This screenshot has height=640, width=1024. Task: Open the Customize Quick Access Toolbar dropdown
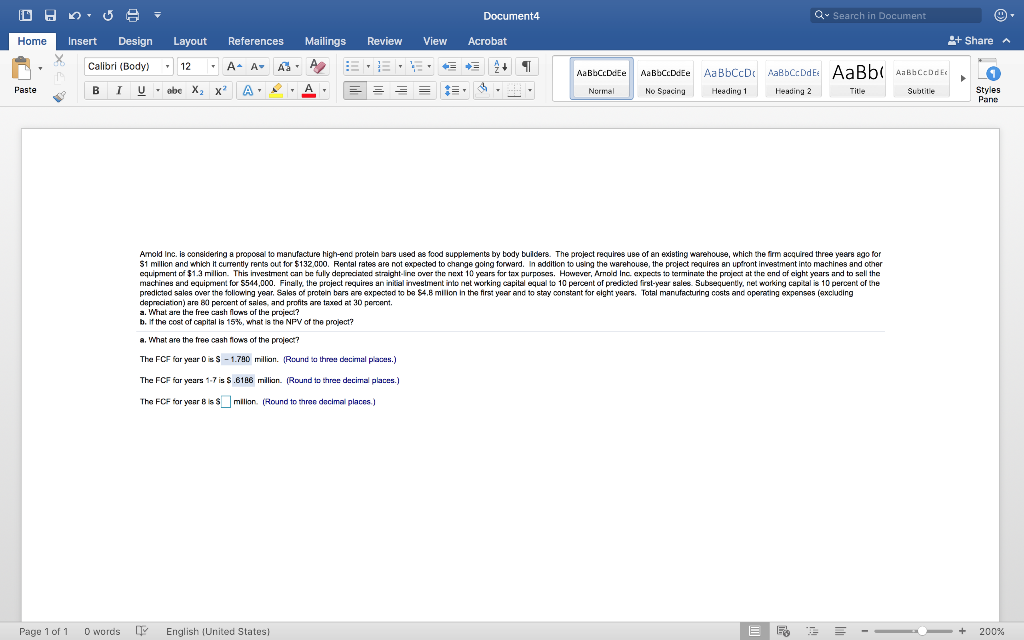pos(157,15)
